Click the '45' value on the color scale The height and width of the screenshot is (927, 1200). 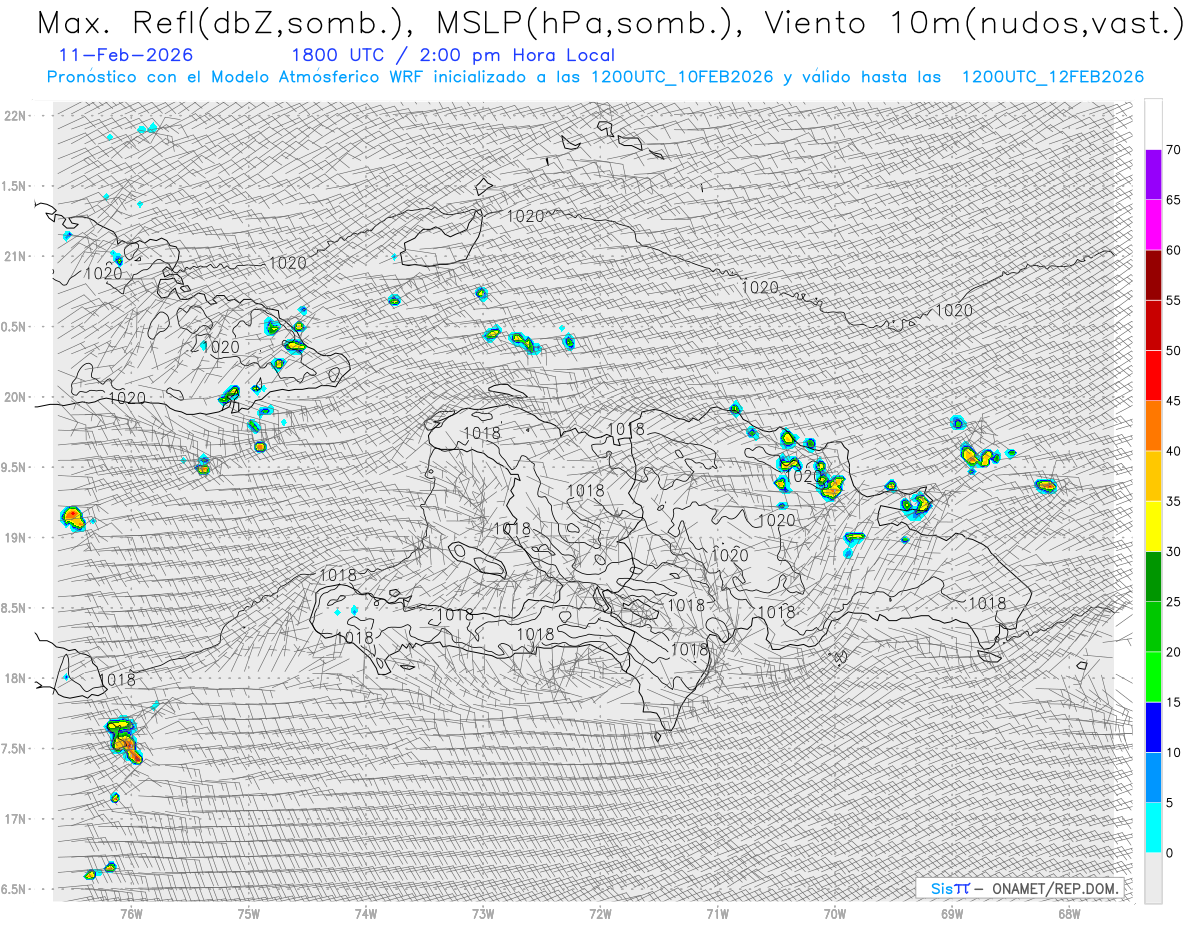[x=1173, y=401]
